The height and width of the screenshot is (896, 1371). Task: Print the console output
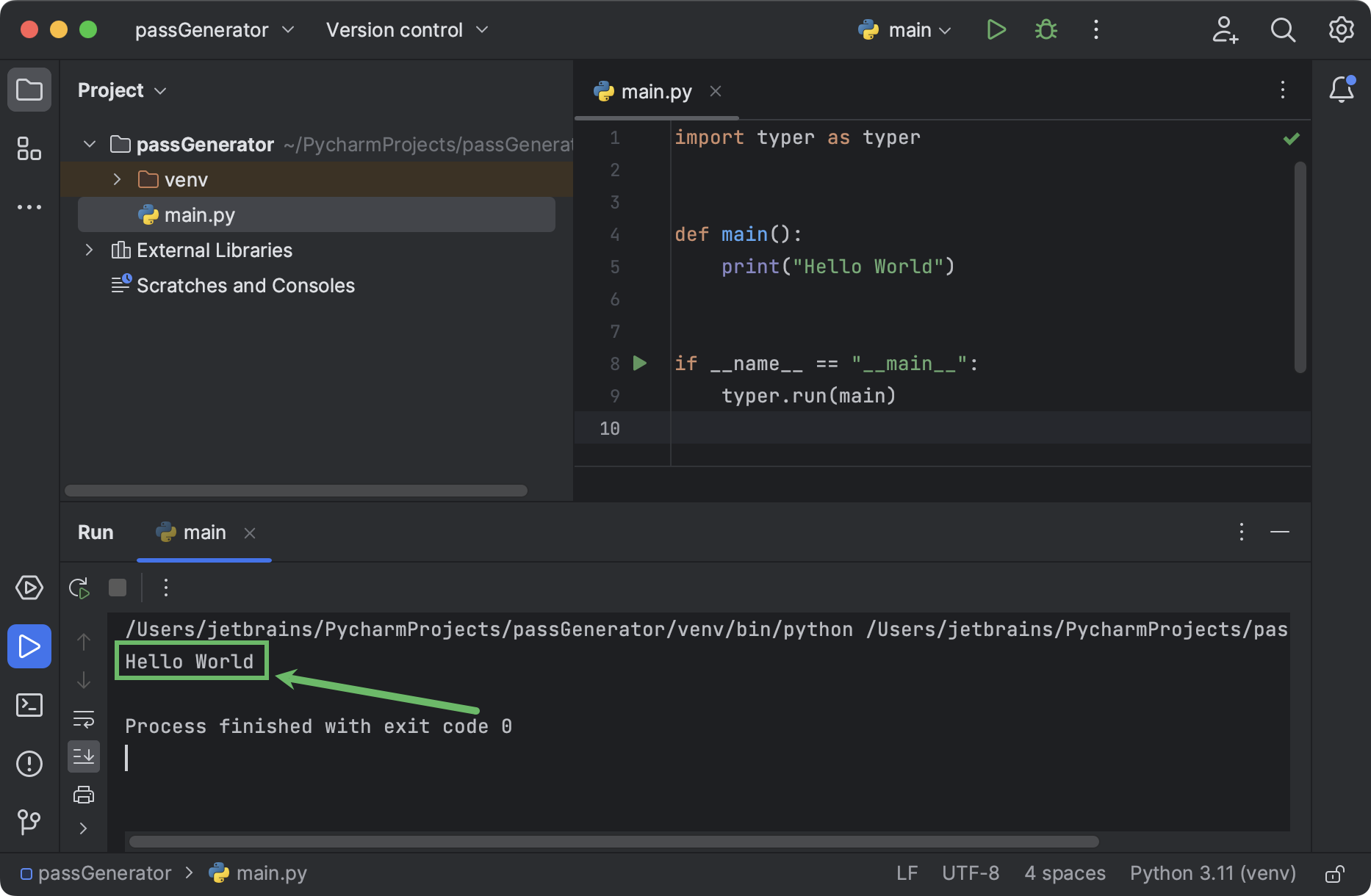(x=84, y=795)
